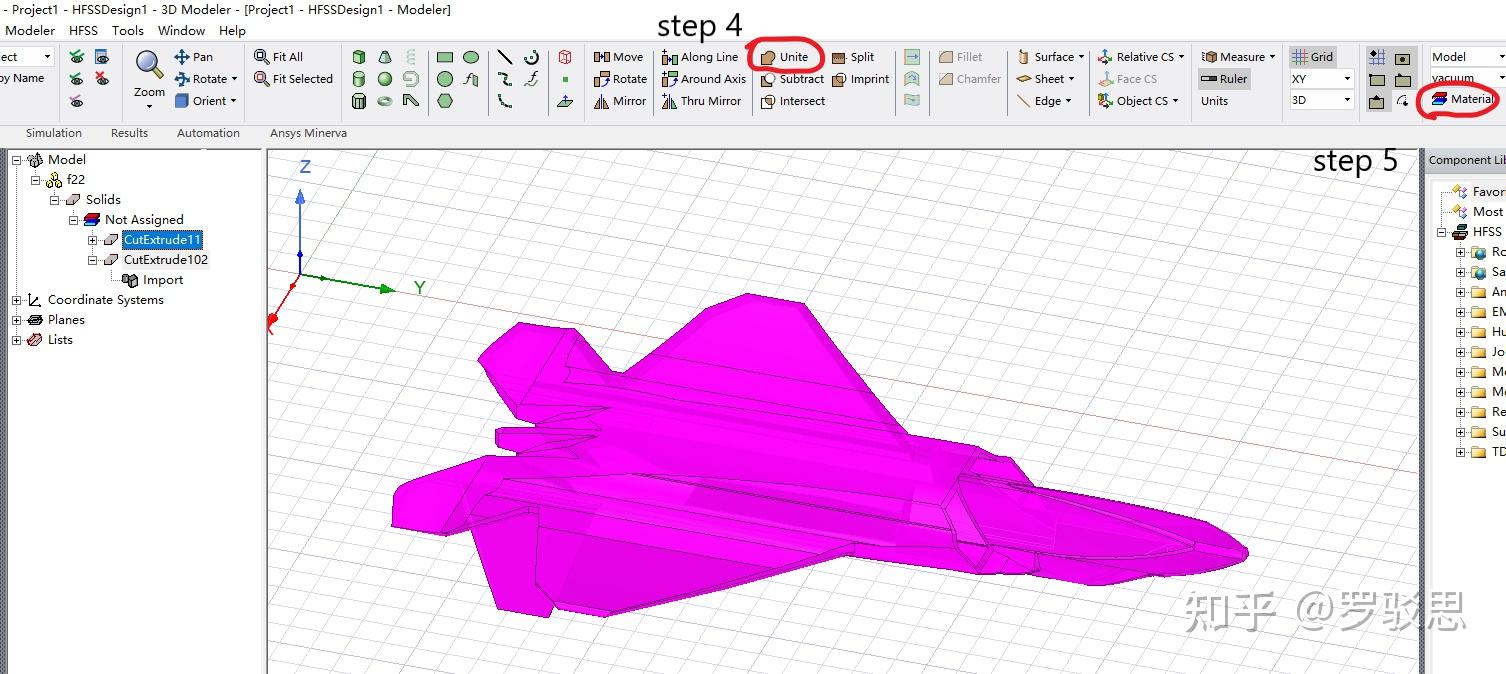Click the Unite boolean tool
The height and width of the screenshot is (674, 1506).
pyautogui.click(x=785, y=57)
